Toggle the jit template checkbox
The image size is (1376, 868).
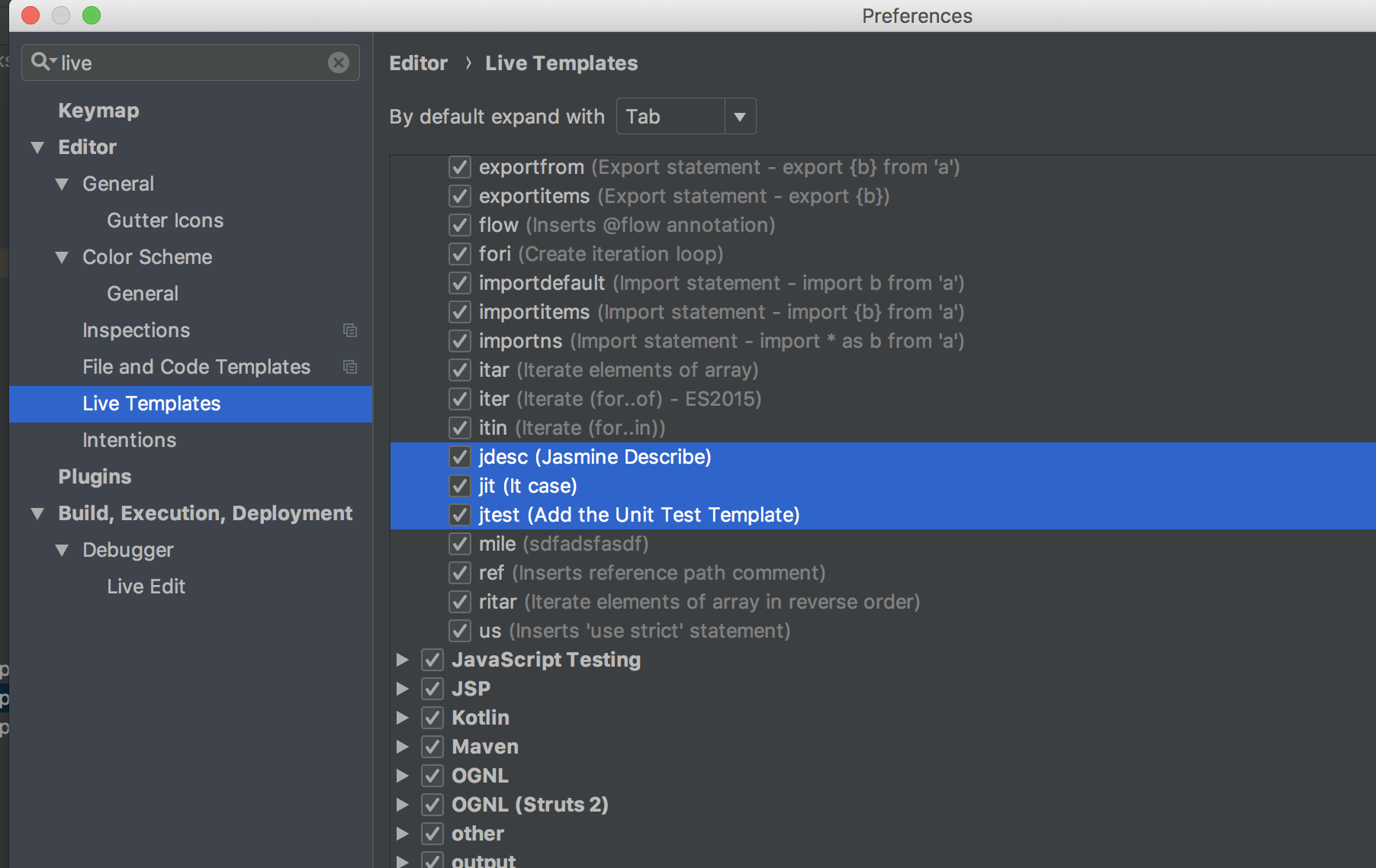460,486
